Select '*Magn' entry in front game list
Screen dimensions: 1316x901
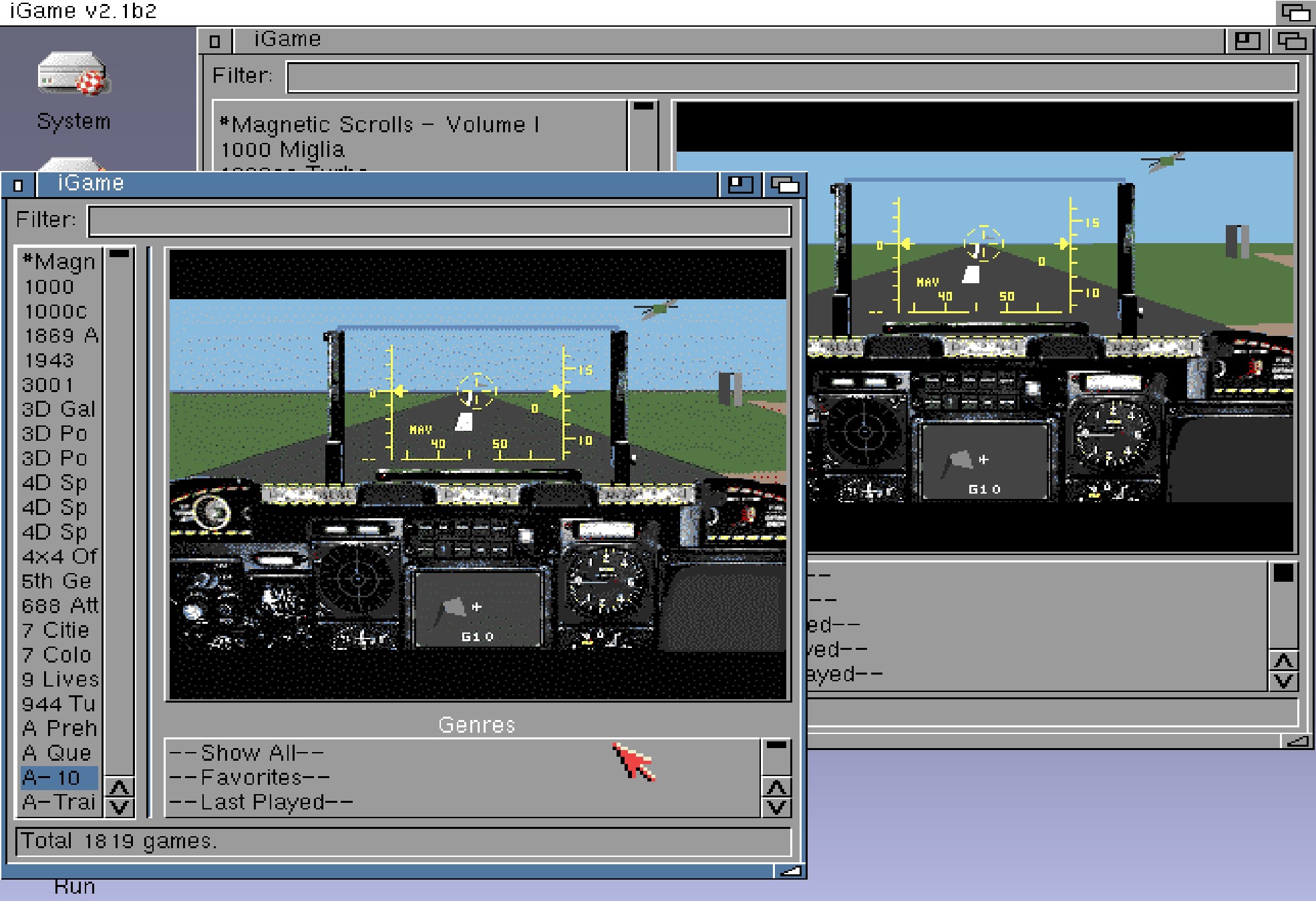(x=59, y=262)
